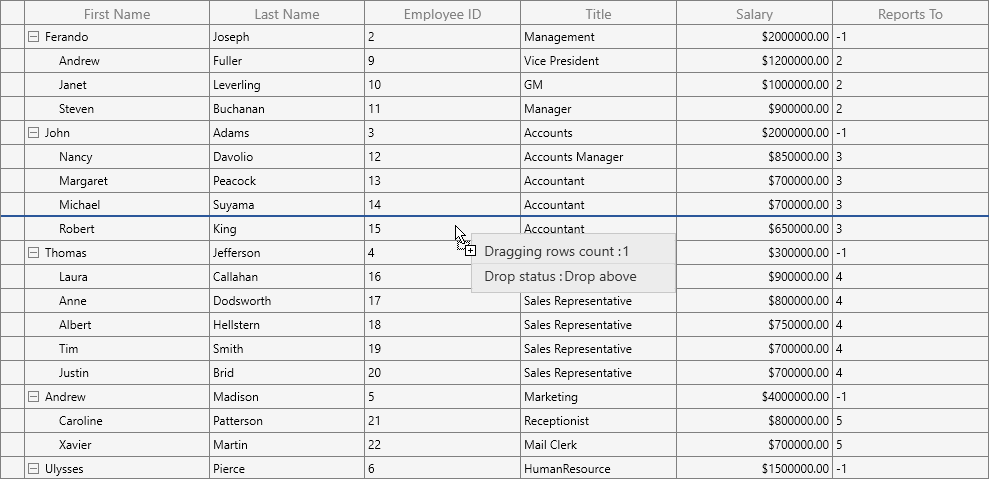The image size is (989, 479).
Task: Click the Employee ID 15 cell
Action: [x=443, y=229]
